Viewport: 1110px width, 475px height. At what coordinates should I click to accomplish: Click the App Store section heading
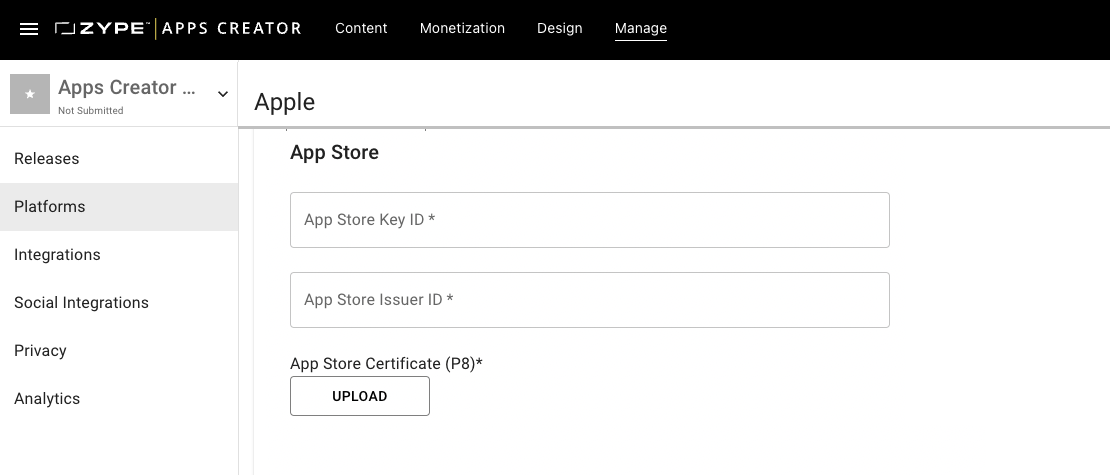(x=334, y=152)
